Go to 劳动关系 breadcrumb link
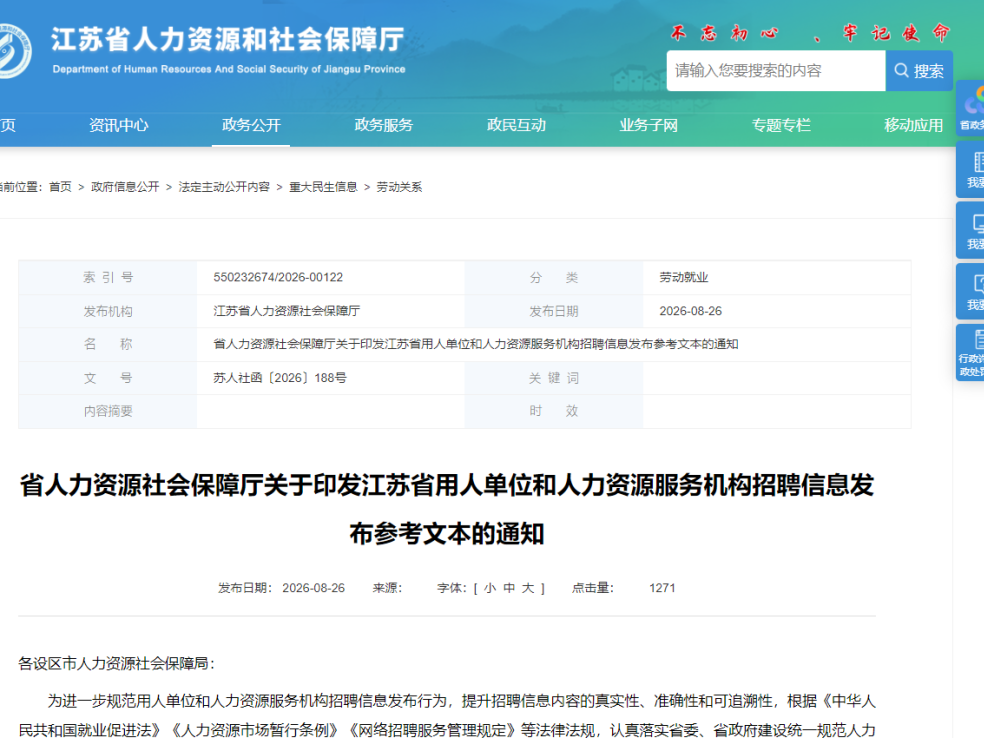 click(399, 187)
